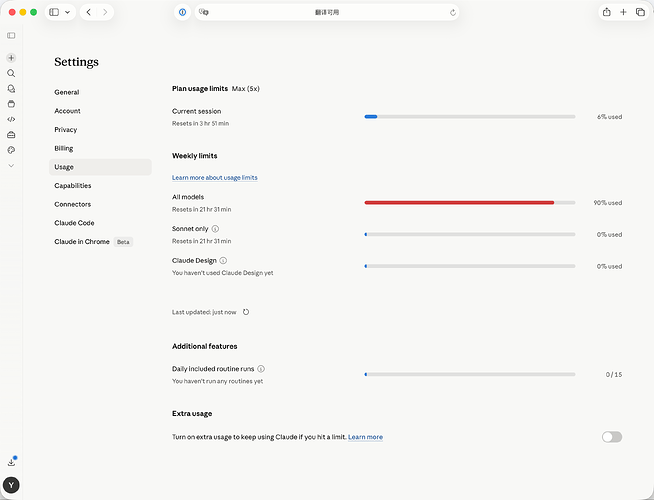Open the code icon in sidebar
The width and height of the screenshot is (654, 500).
click(x=11, y=119)
